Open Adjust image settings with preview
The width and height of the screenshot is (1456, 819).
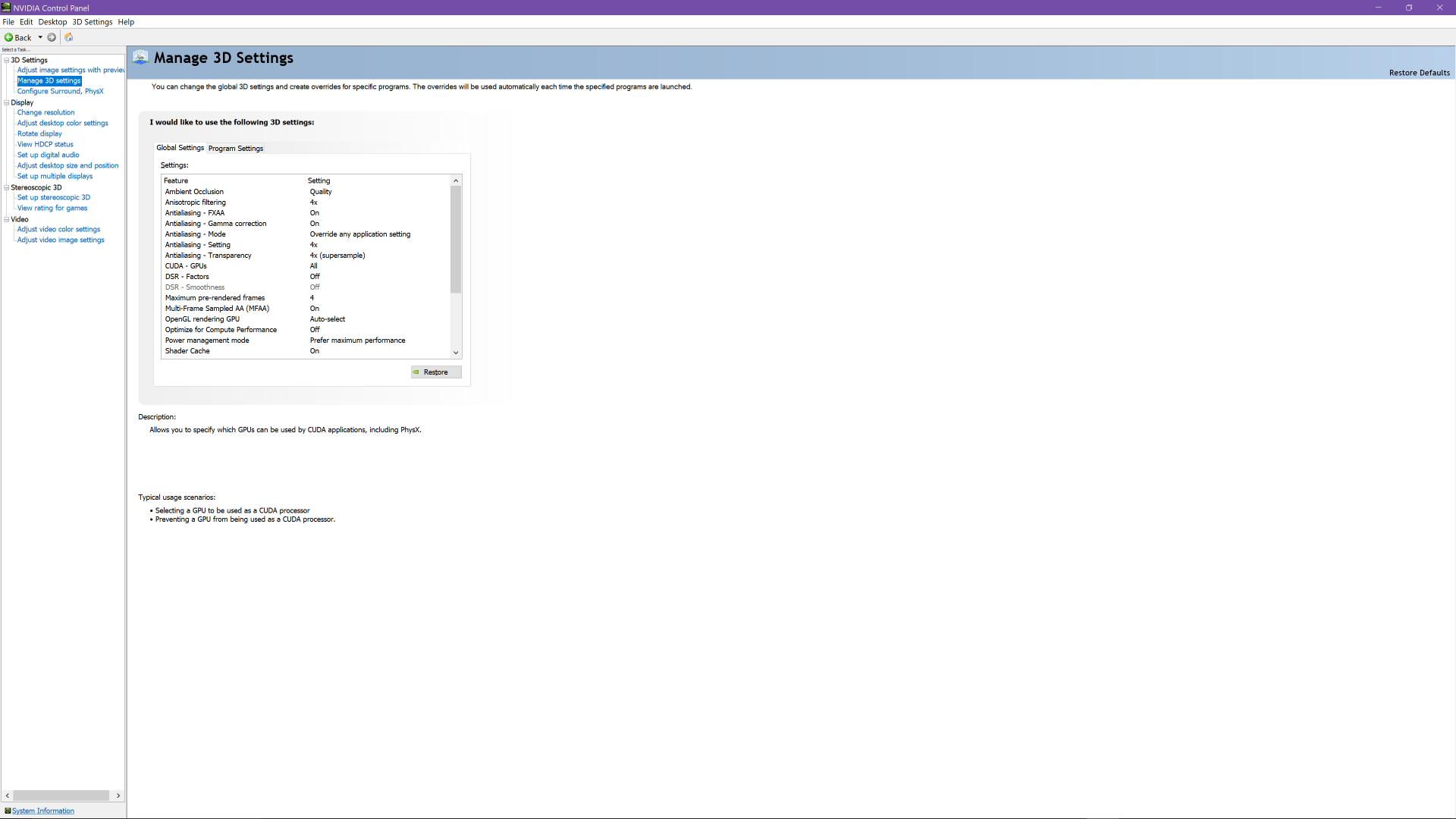coord(71,70)
